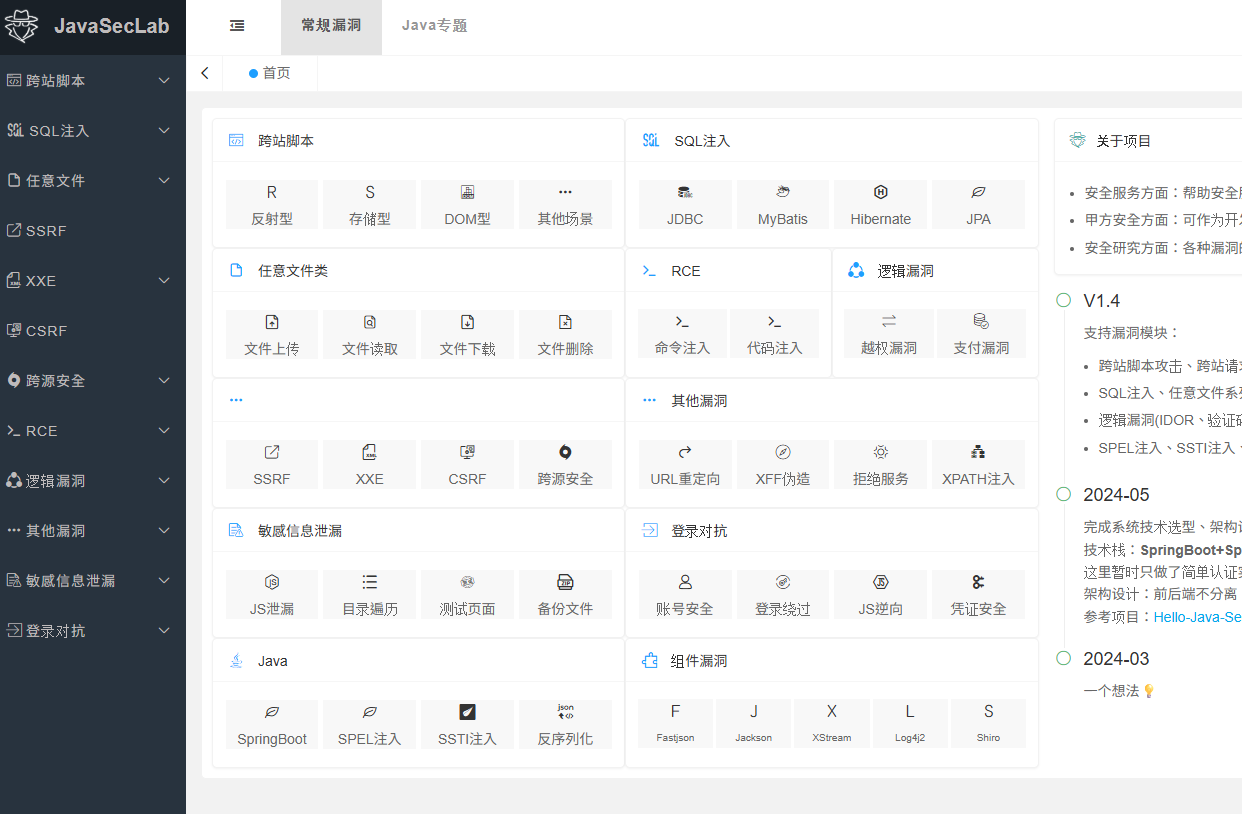Open the XXE tile in the grid

(370, 465)
